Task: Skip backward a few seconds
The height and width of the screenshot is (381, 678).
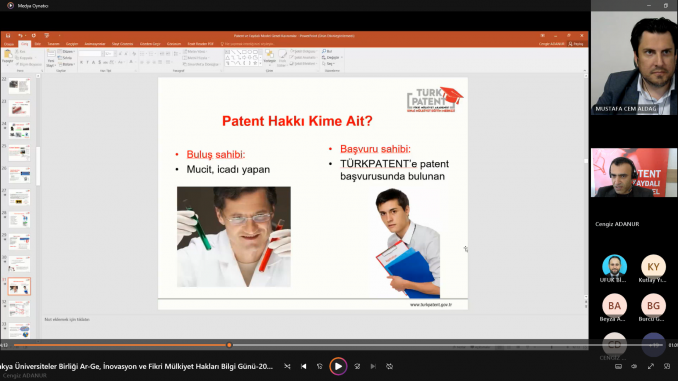Action: pos(320,366)
